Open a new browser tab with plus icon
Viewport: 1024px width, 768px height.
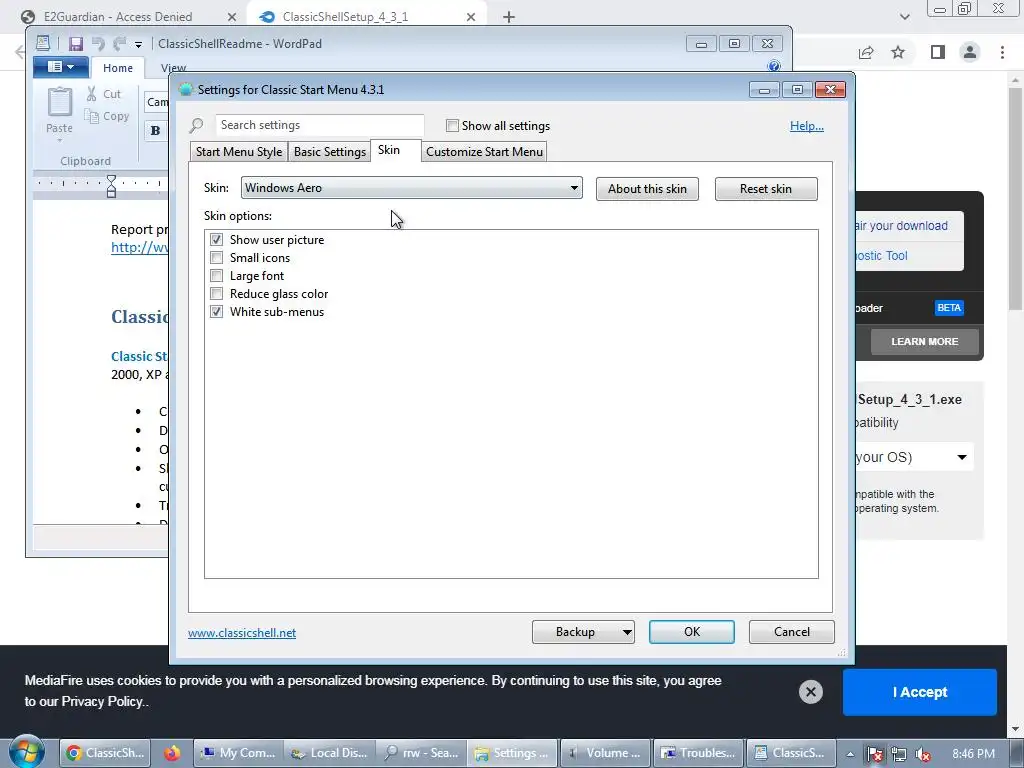pyautogui.click(x=509, y=17)
